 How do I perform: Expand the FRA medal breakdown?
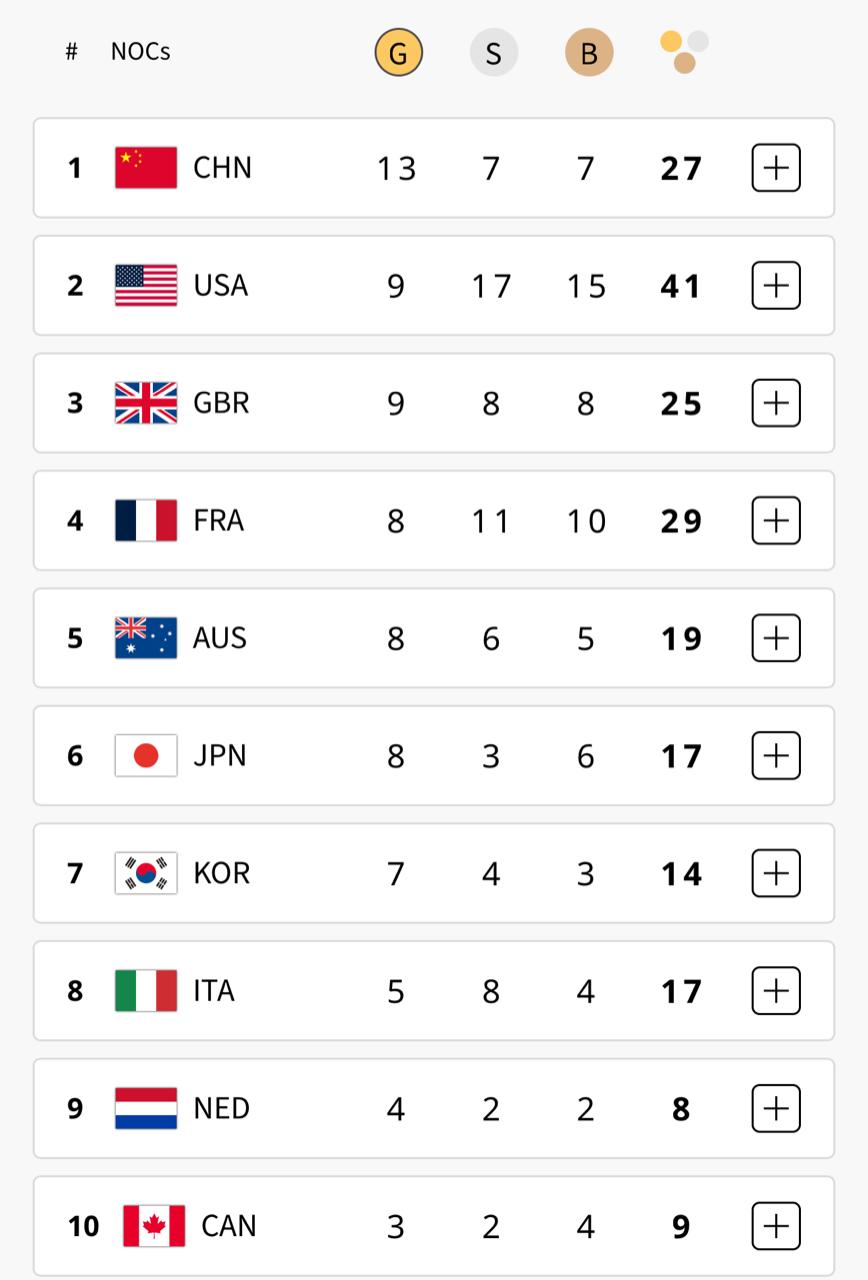(776, 521)
